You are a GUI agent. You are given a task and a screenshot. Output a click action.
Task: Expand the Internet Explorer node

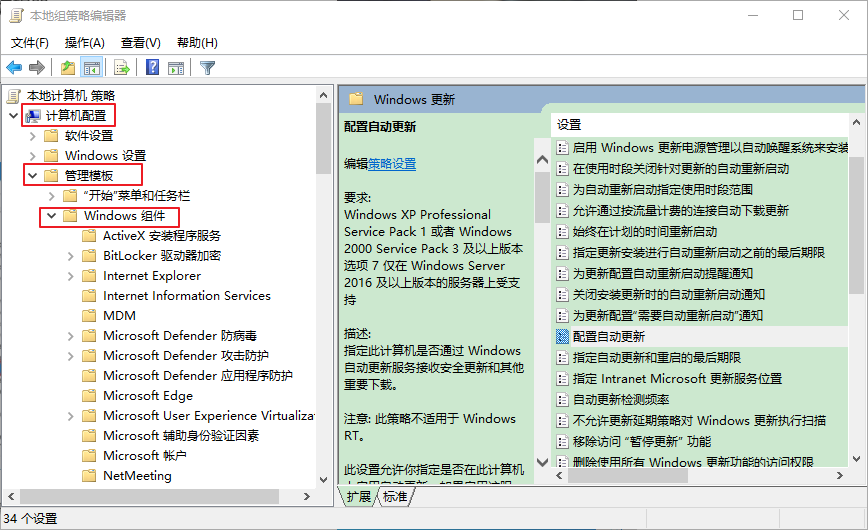70,276
